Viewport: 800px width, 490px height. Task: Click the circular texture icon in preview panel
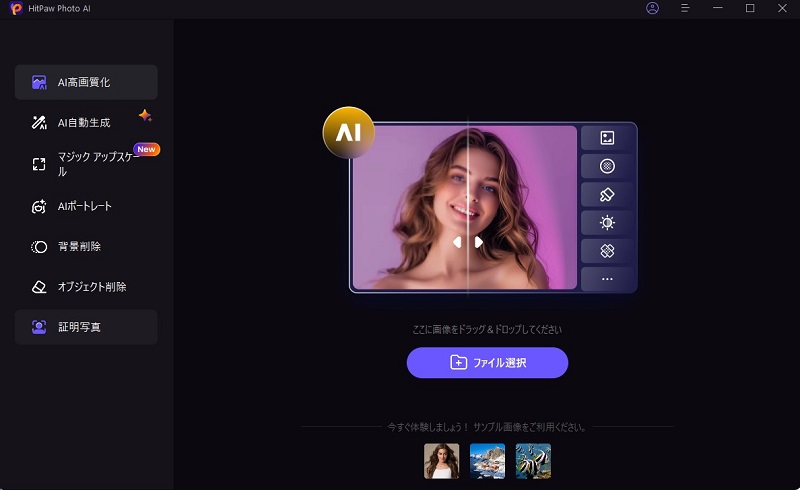pyautogui.click(x=607, y=166)
